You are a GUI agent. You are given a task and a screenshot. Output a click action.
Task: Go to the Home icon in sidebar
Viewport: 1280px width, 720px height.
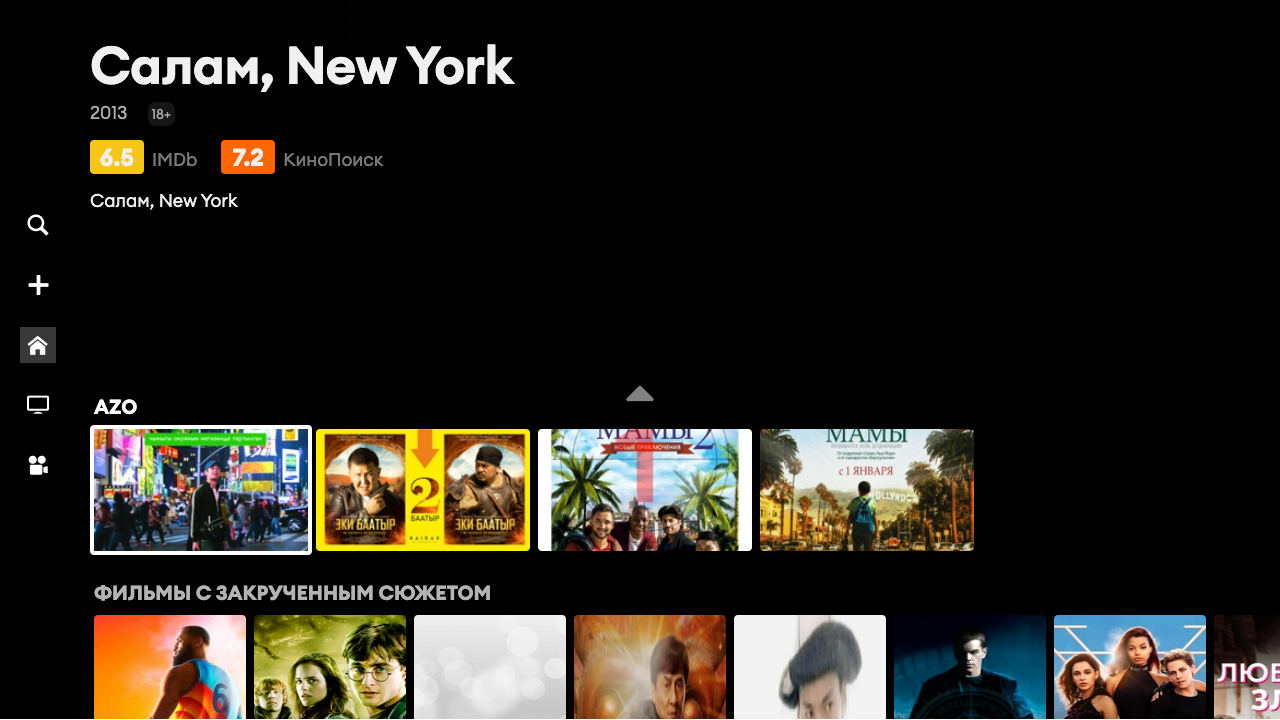[38, 345]
